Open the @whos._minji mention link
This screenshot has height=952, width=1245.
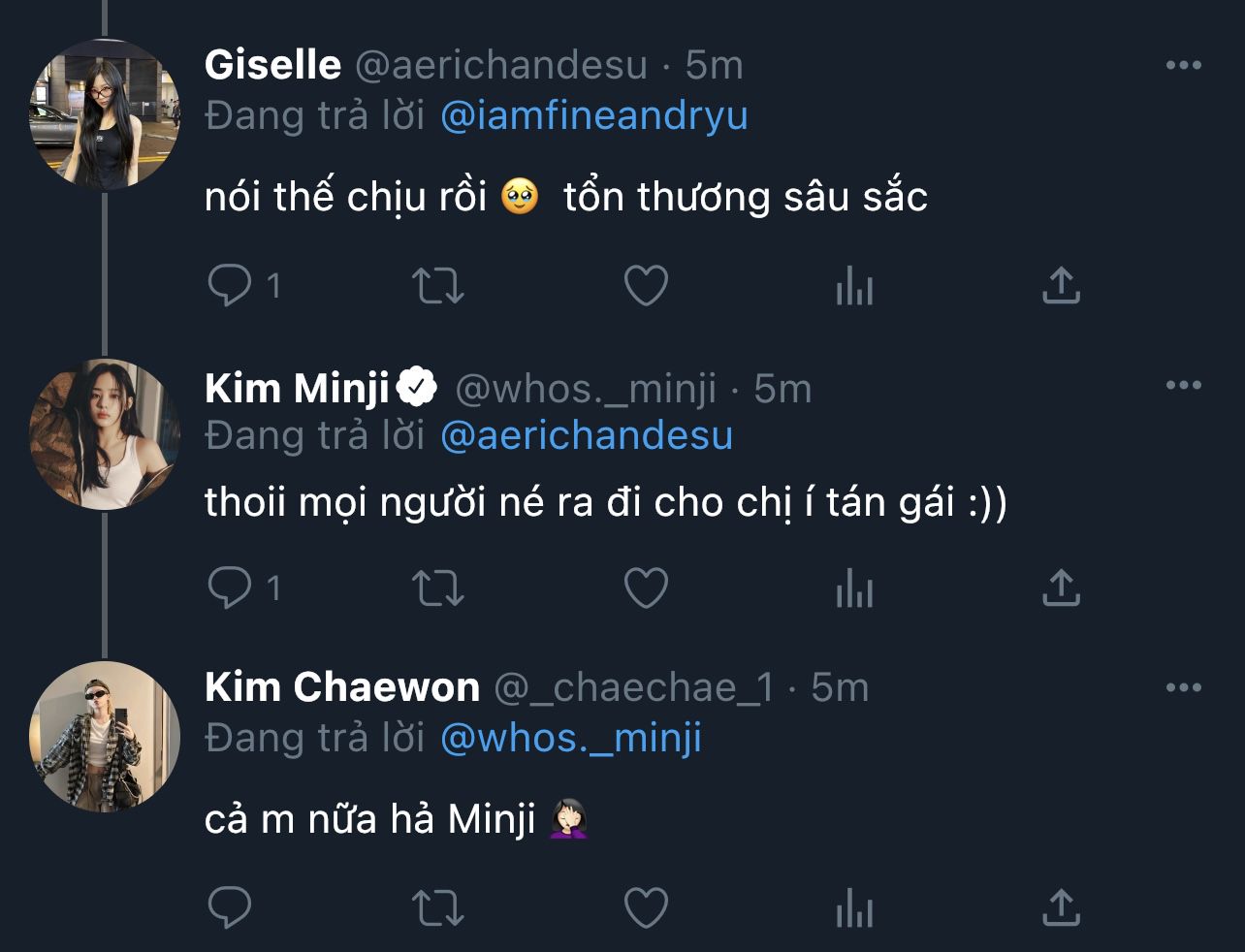570,738
